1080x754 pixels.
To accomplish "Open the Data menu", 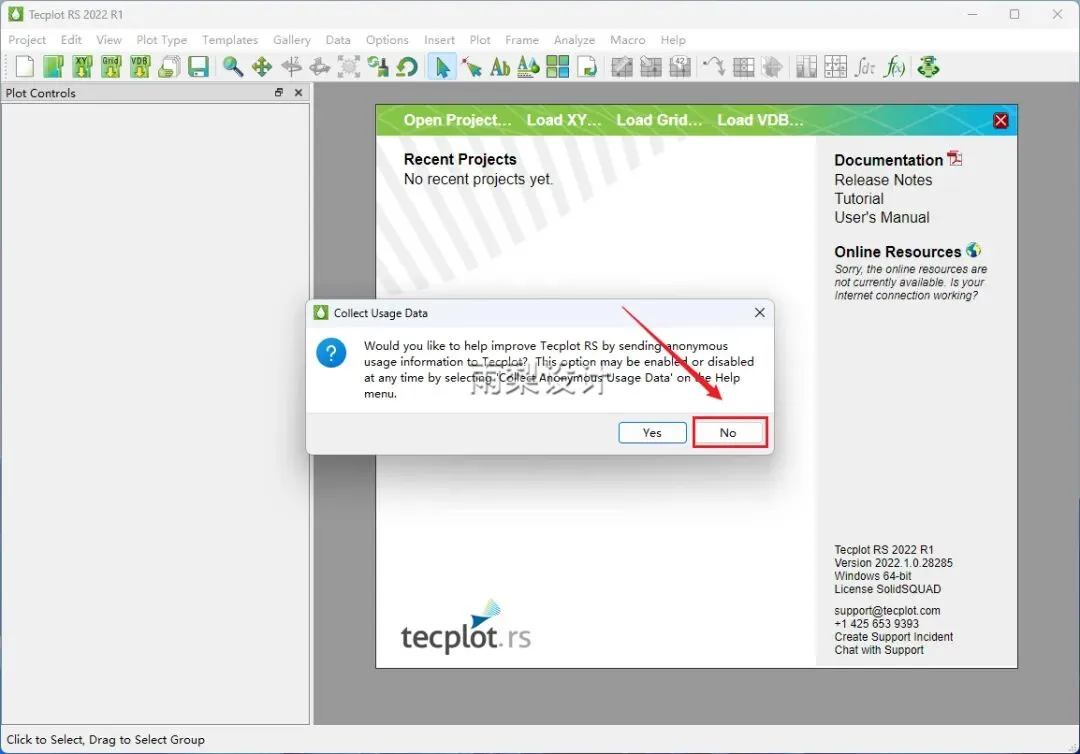I will (x=338, y=40).
